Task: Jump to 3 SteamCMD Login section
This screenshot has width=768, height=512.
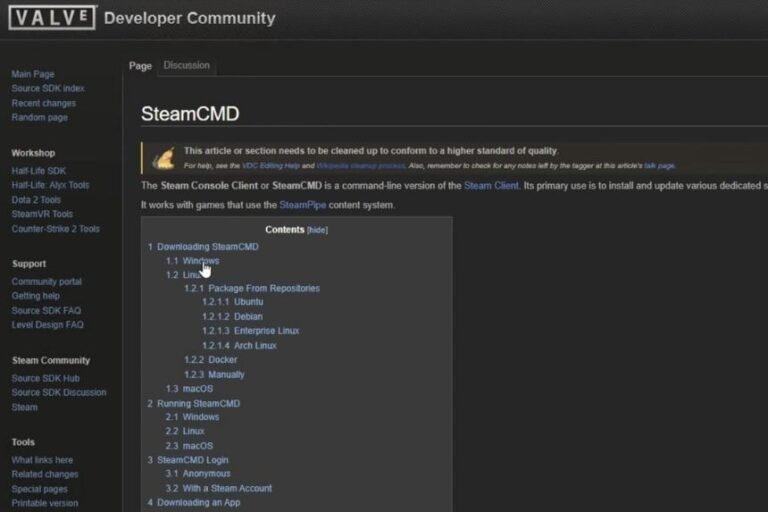Action: tap(188, 460)
